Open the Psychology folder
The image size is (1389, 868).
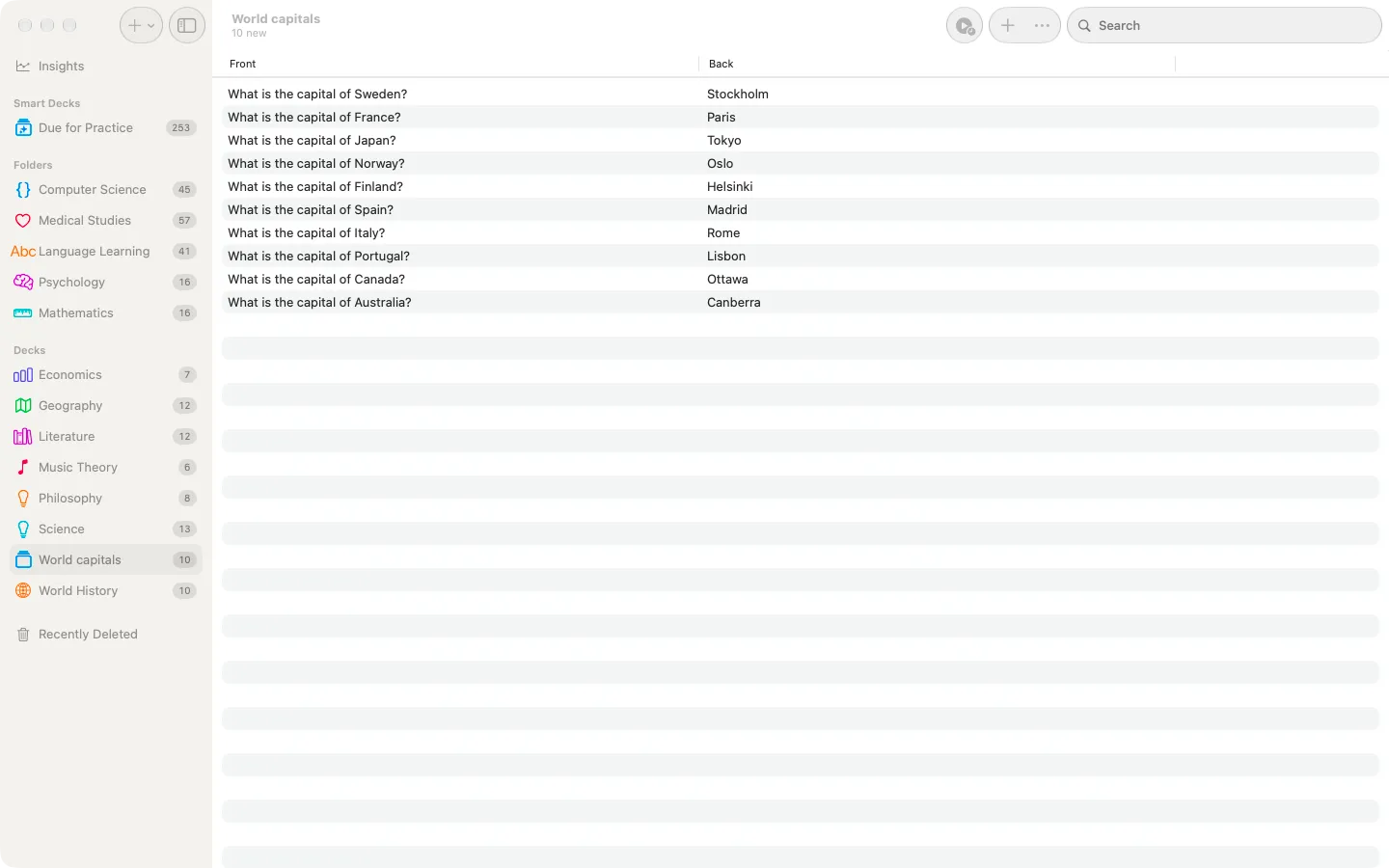[x=106, y=283]
